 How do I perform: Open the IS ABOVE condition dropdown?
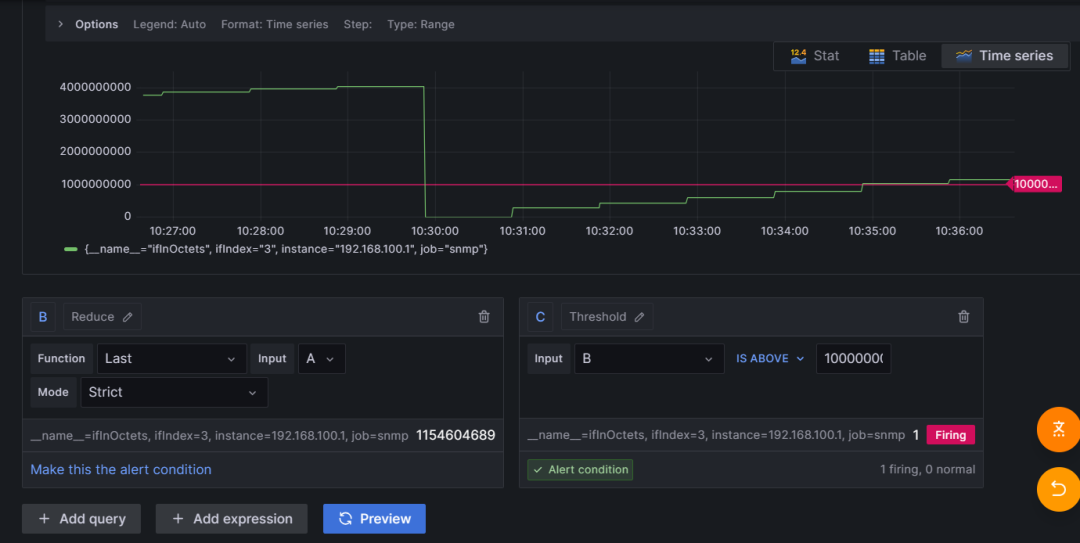coord(770,358)
